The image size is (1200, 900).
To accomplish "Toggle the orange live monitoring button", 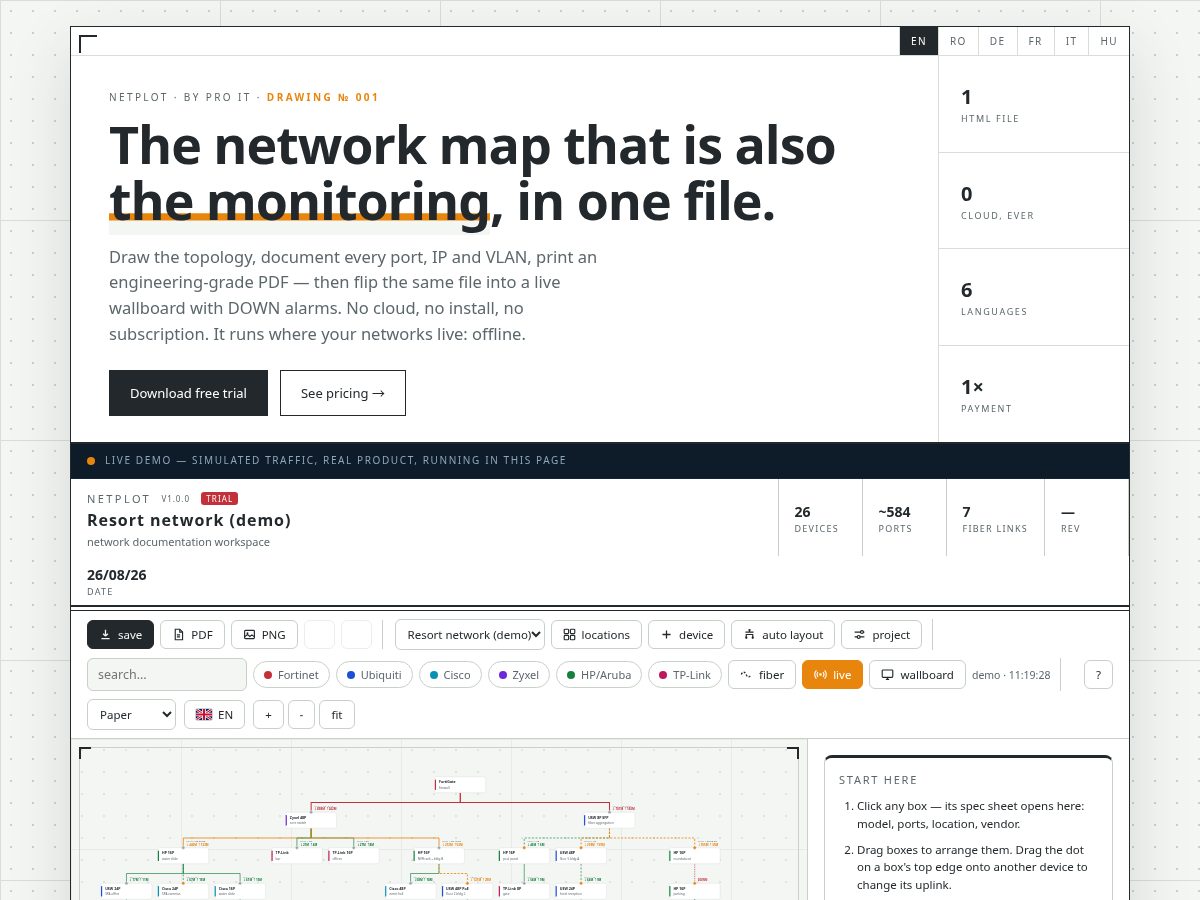I will pyautogui.click(x=832, y=675).
